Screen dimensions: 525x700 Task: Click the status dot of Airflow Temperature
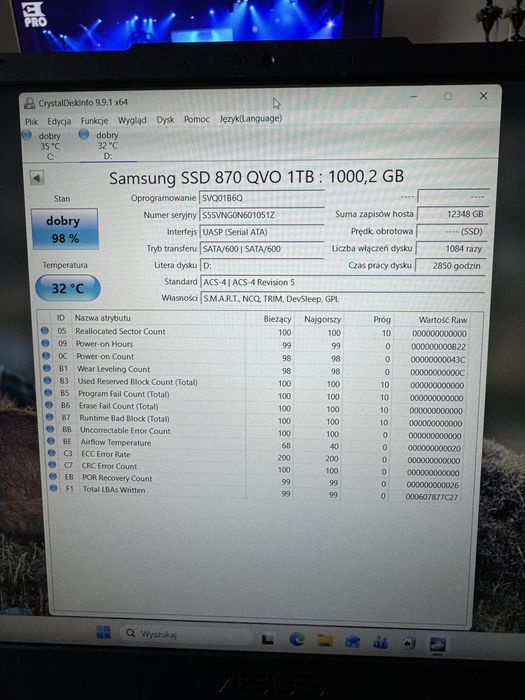click(x=51, y=441)
